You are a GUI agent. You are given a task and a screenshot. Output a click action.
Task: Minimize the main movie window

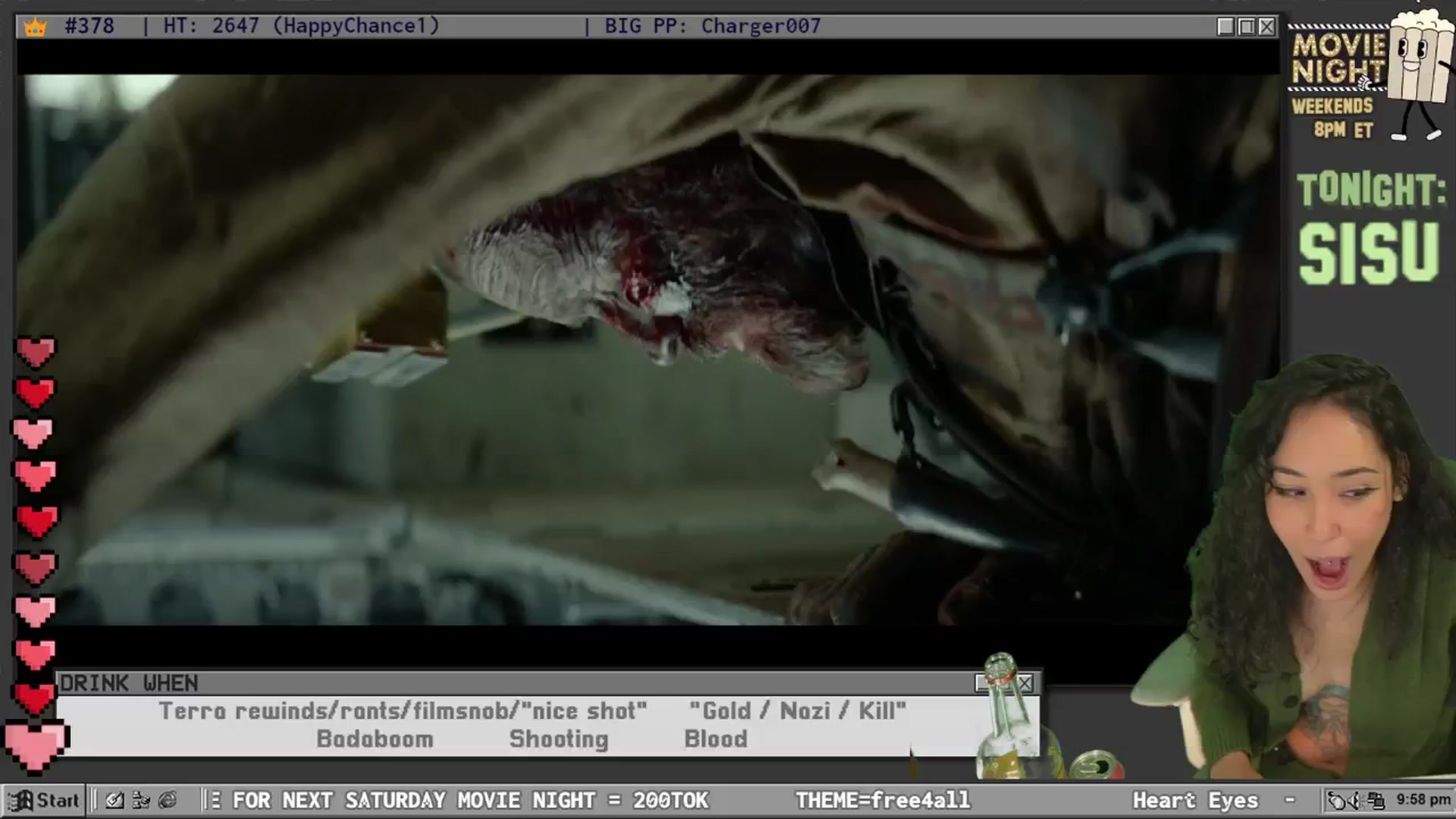1225,27
